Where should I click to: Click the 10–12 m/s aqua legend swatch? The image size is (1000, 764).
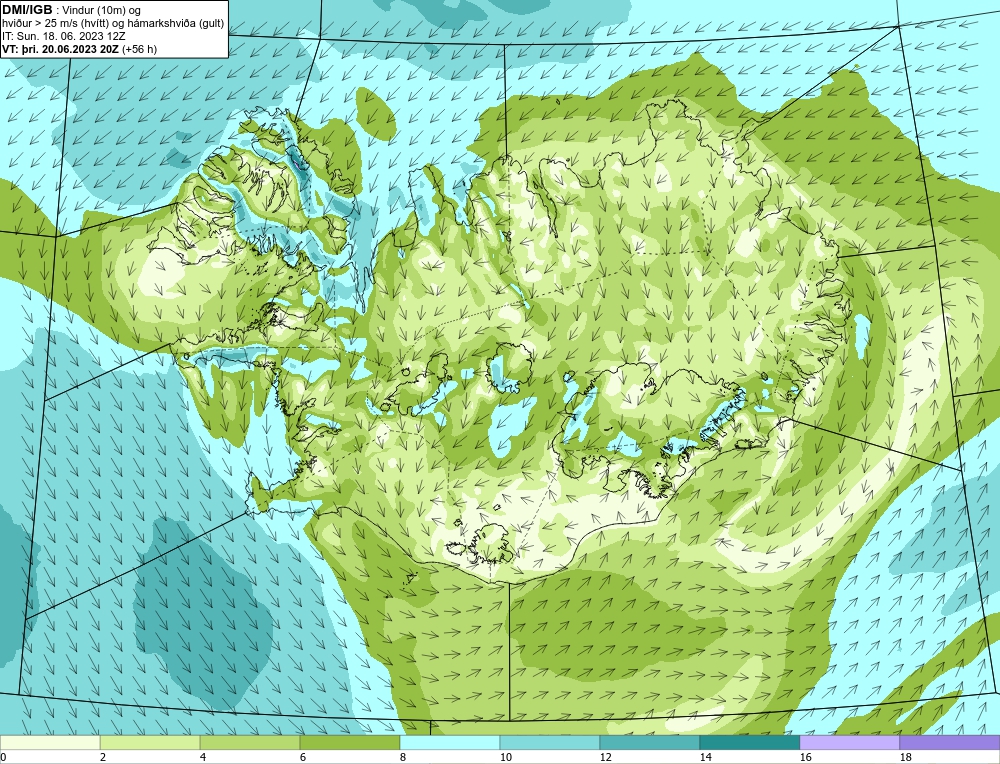tap(550, 742)
